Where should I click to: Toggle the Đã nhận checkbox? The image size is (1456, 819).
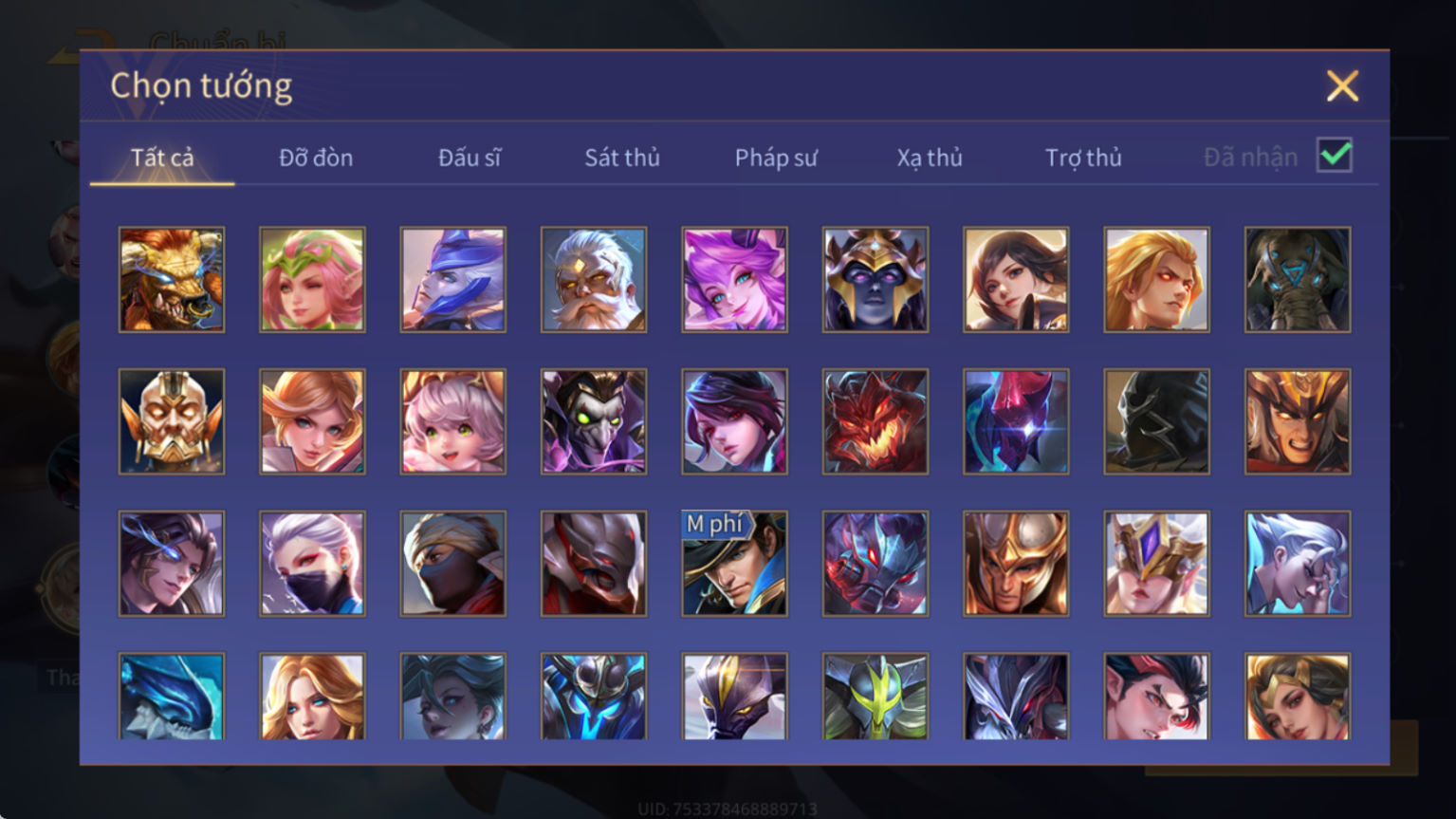tap(1335, 155)
